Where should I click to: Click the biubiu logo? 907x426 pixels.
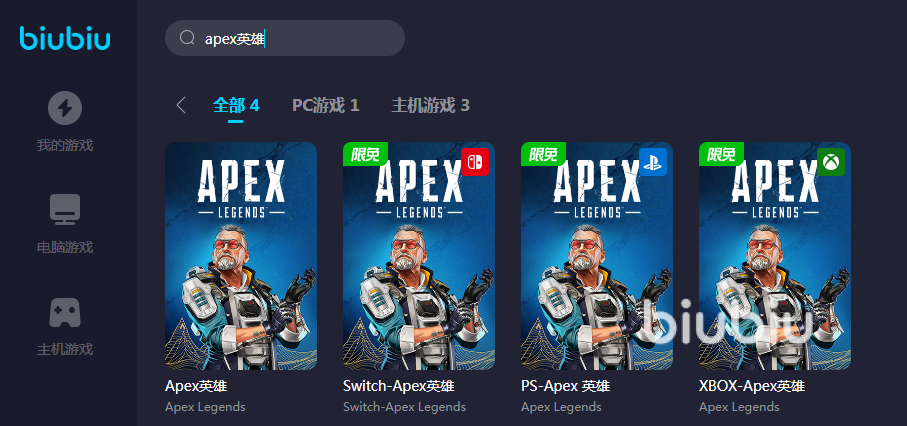pos(65,39)
